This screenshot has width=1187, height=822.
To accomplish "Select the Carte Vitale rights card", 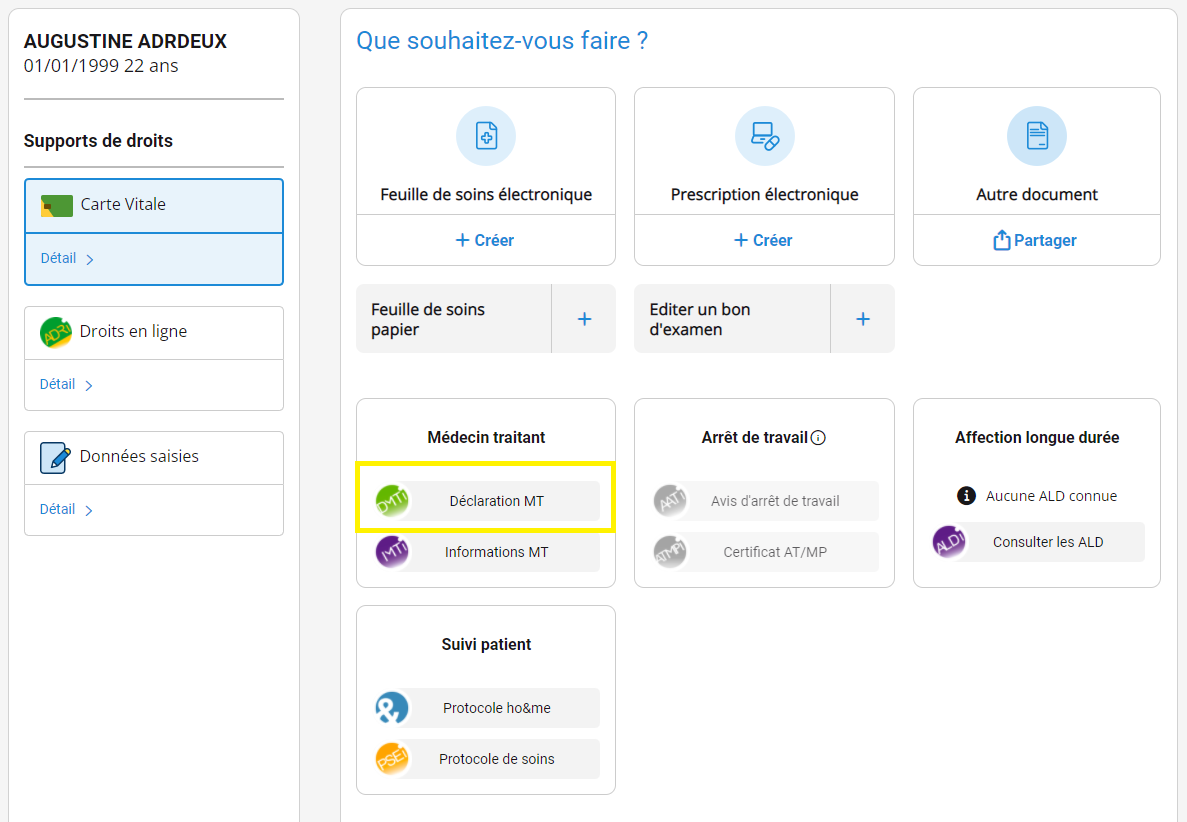I will point(154,205).
